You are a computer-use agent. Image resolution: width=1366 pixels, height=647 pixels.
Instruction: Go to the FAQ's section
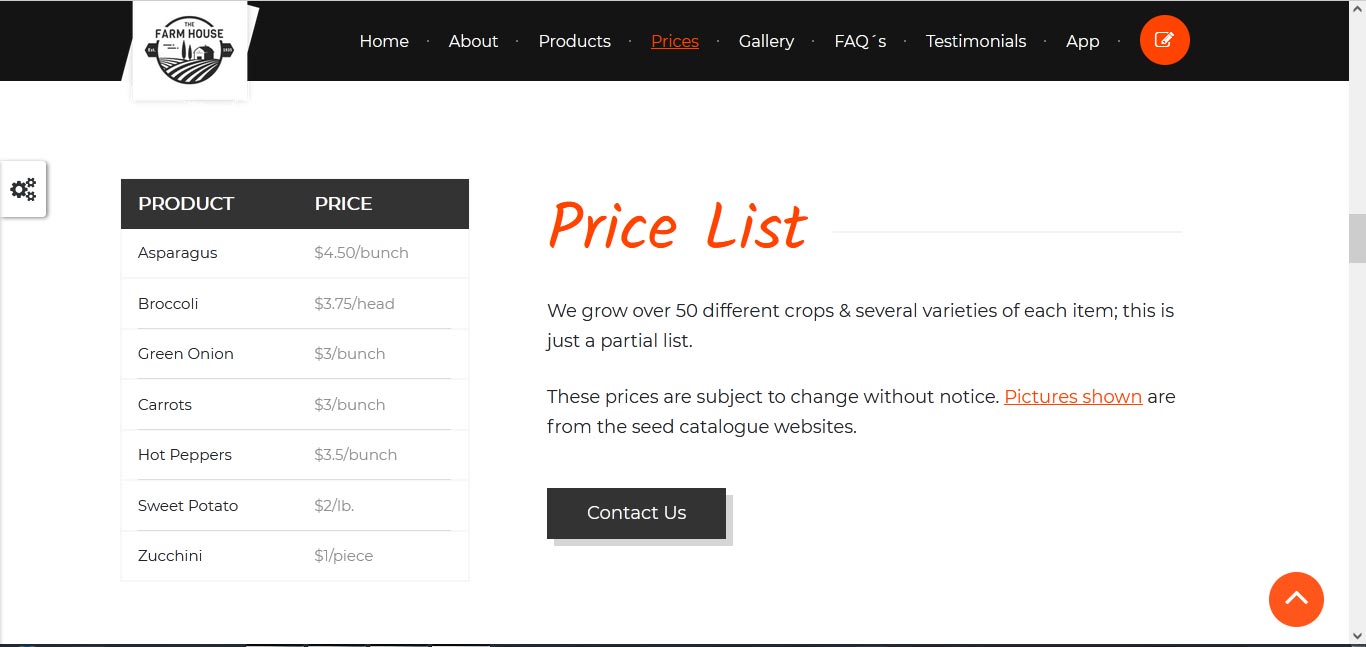860,41
